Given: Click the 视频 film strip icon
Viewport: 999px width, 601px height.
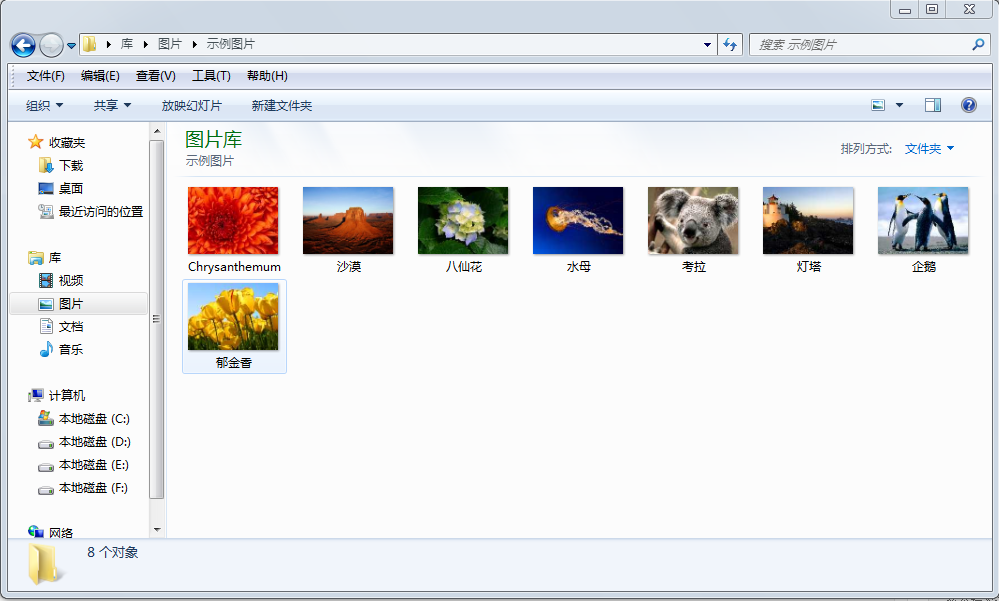Looking at the screenshot, I should 46,280.
